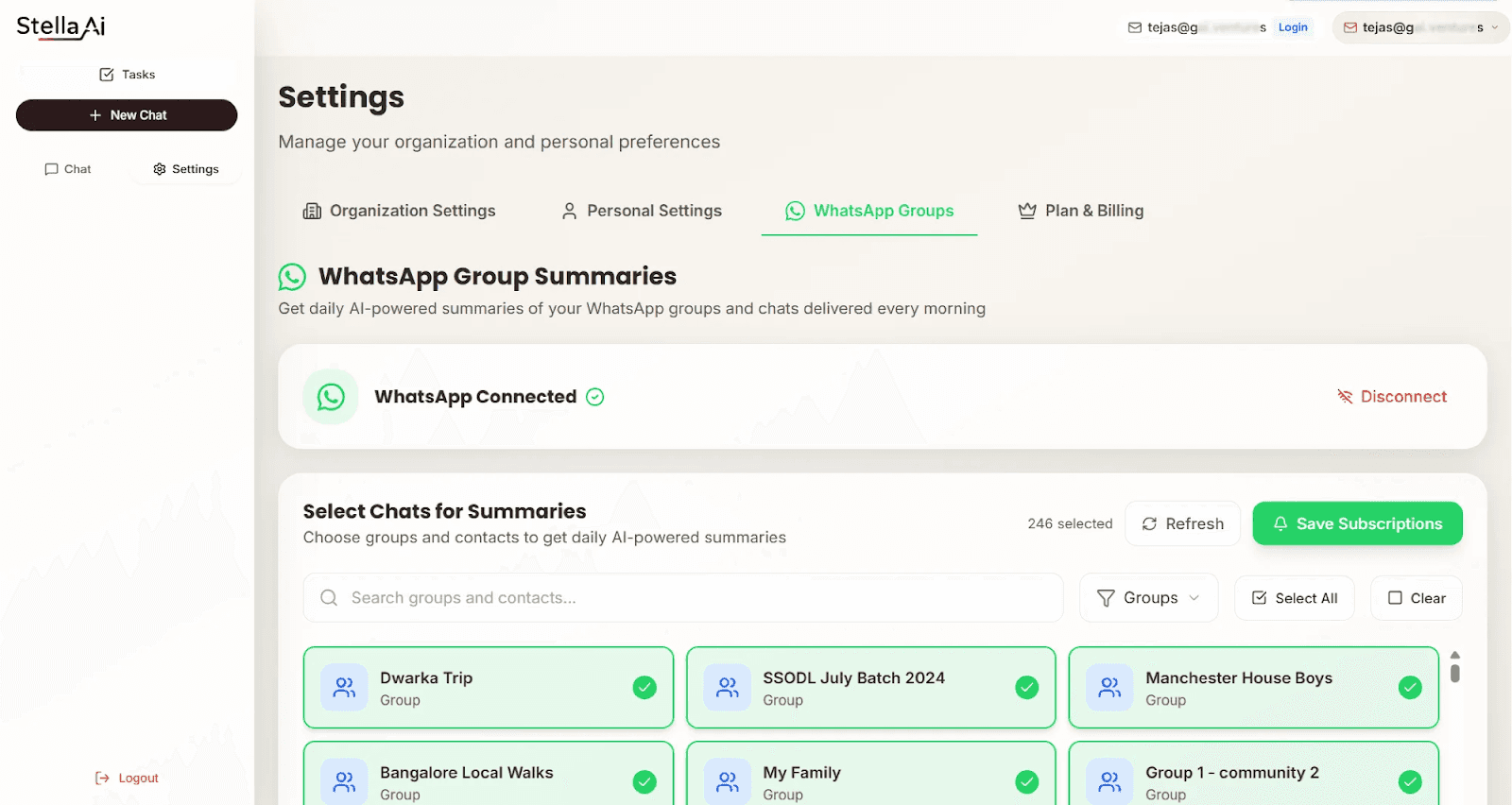Expand the Groups filter dropdown
1512x805 pixels.
coord(1148,598)
